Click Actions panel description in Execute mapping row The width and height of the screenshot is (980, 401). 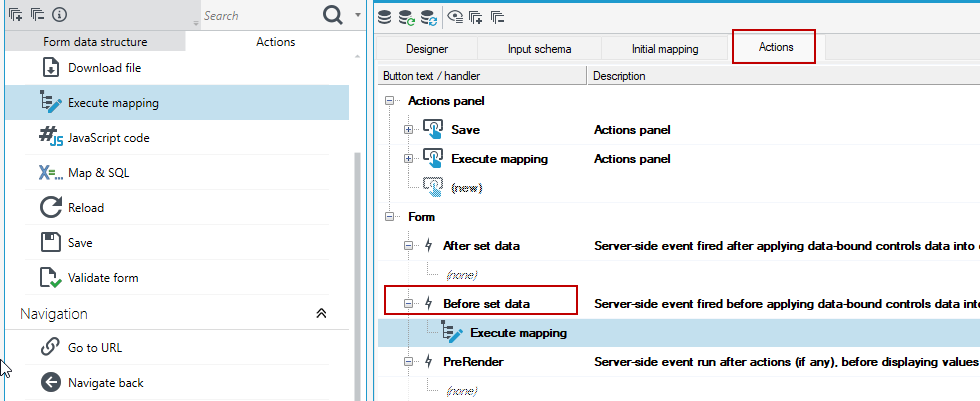click(632, 159)
